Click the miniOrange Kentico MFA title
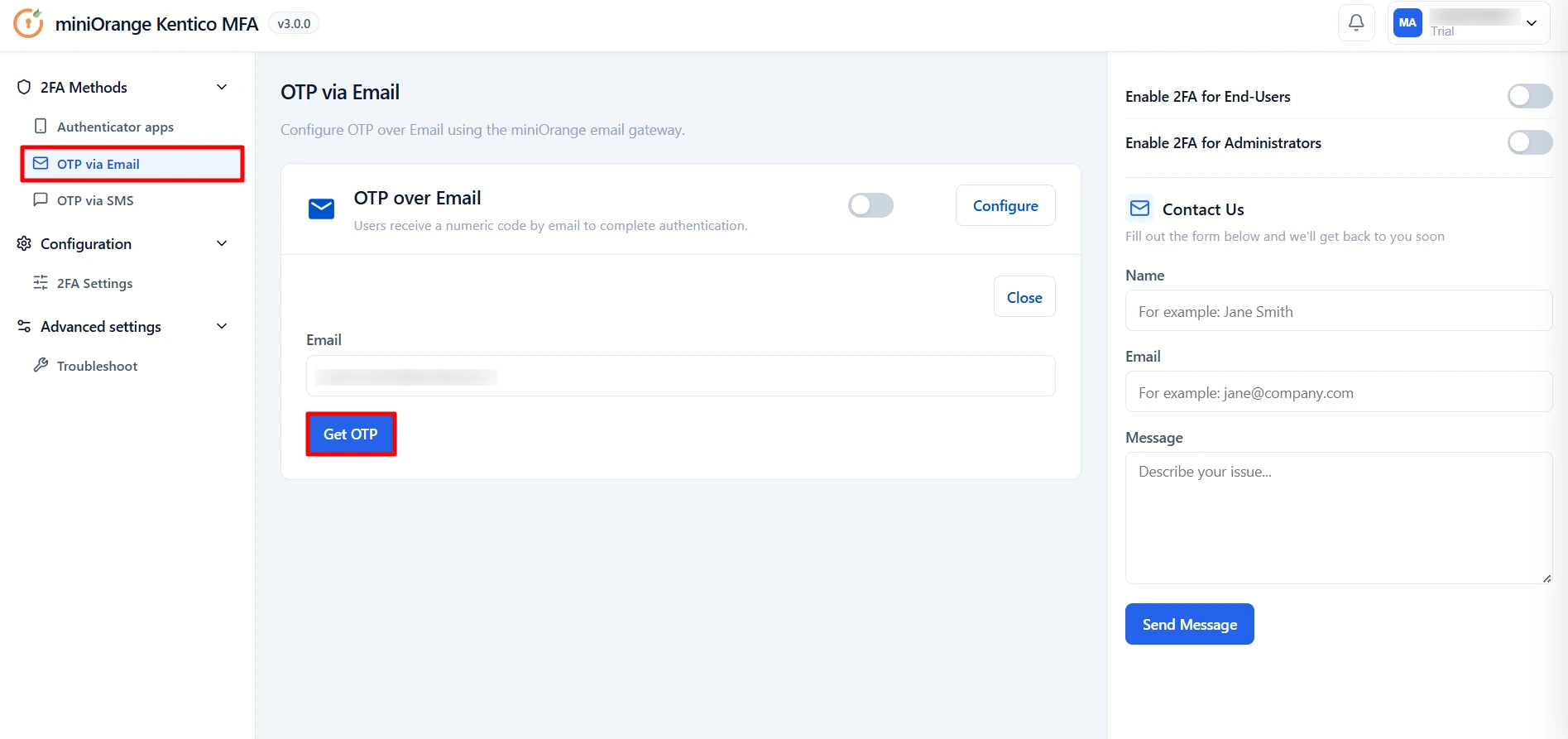The image size is (1568, 739). pos(156,24)
